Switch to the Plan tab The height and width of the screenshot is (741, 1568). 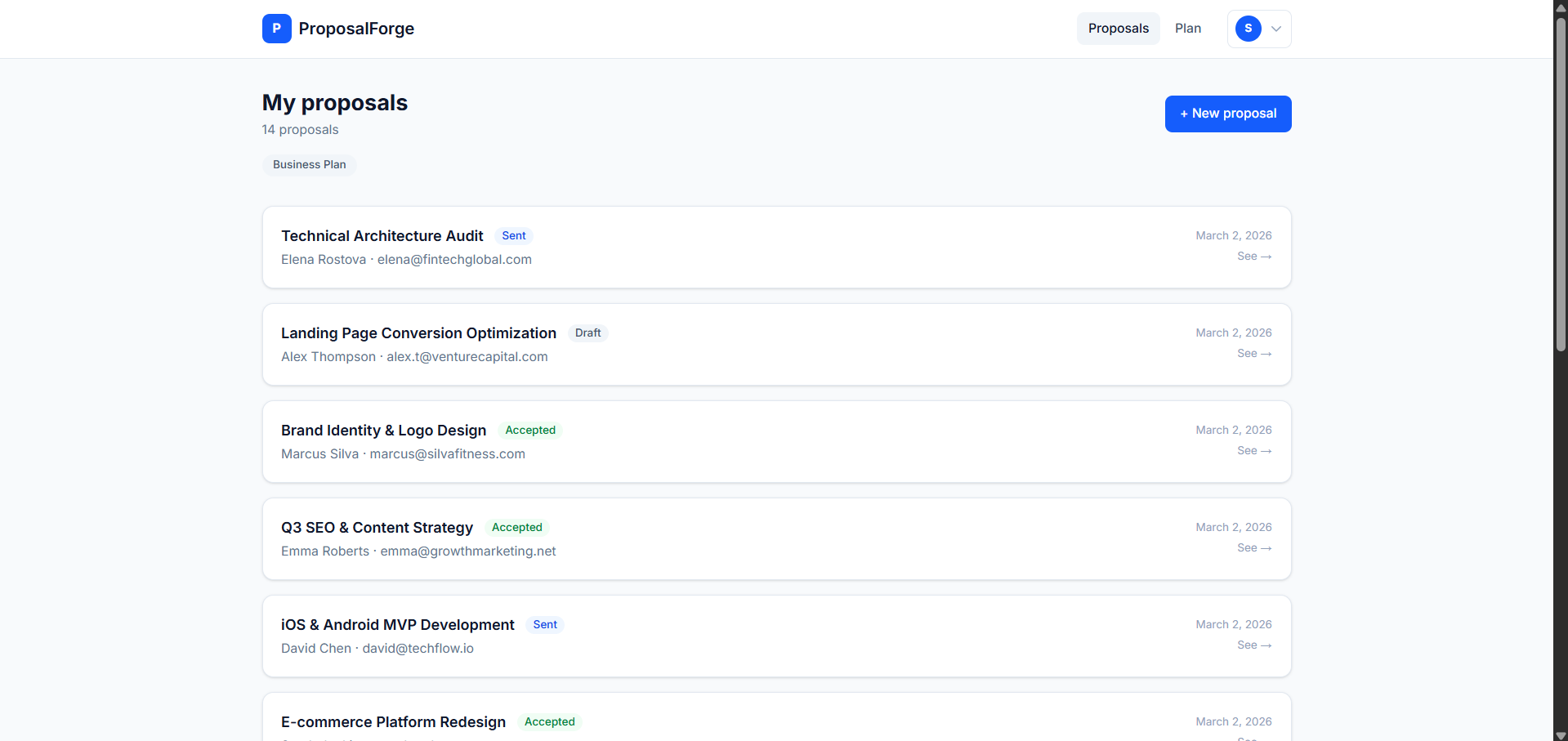point(1187,28)
